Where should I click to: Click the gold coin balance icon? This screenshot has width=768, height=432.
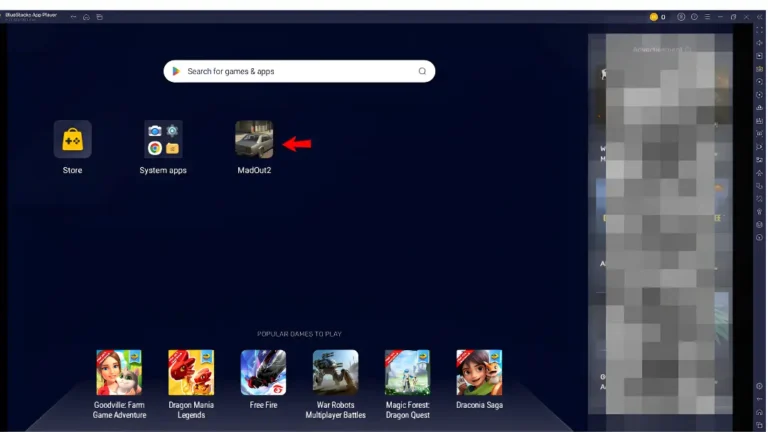click(x=653, y=17)
